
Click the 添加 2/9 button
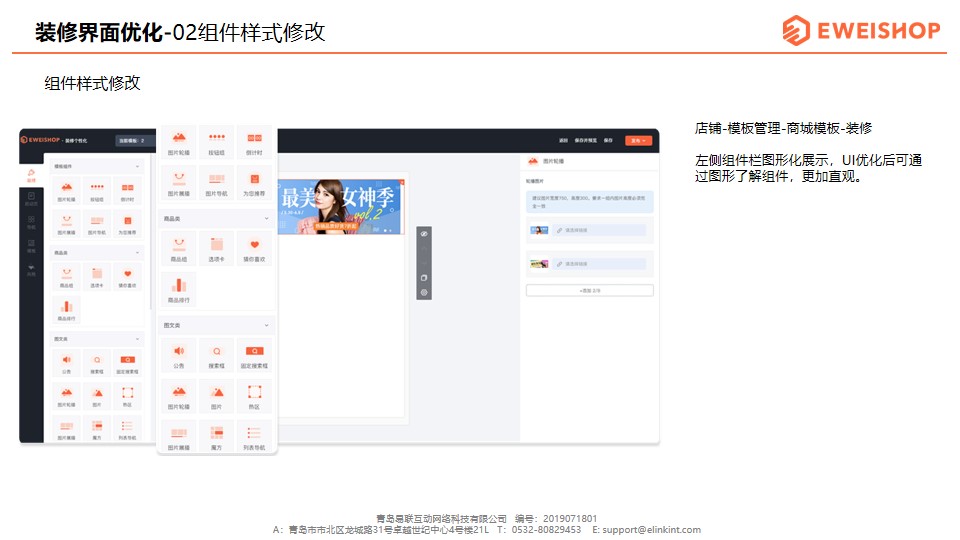coord(590,290)
